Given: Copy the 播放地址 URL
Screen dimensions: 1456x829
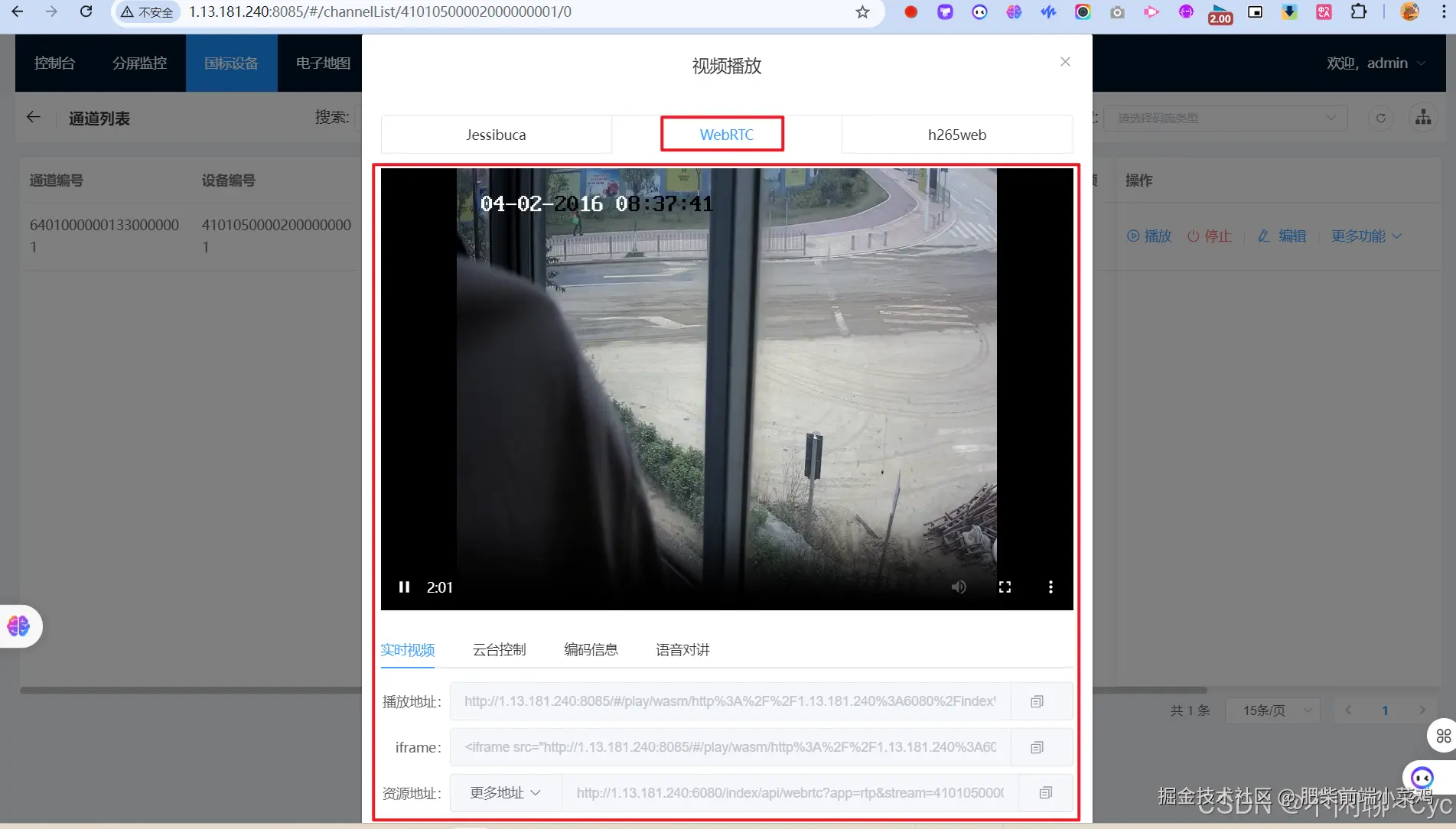Looking at the screenshot, I should click(x=1037, y=701).
